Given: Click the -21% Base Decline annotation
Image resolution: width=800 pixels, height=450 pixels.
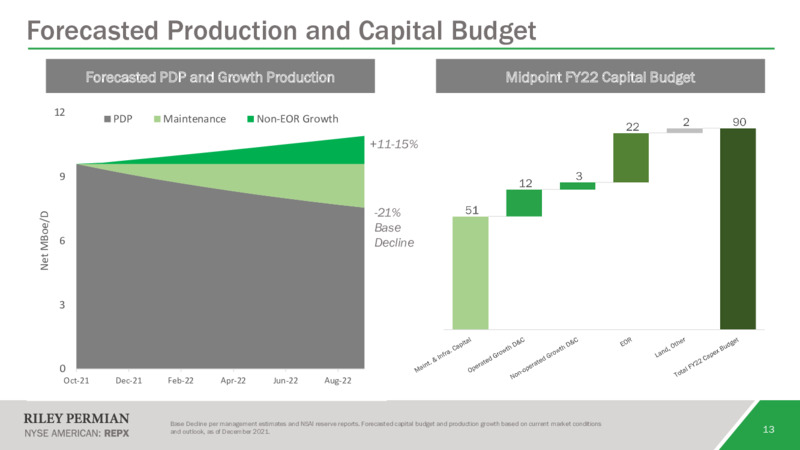Looking at the screenshot, I should [x=393, y=228].
